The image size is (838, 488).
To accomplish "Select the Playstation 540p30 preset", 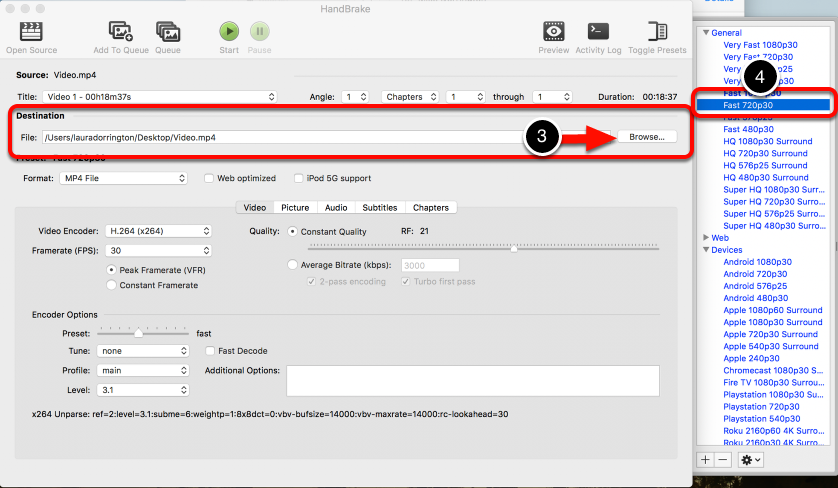I will tap(762, 419).
